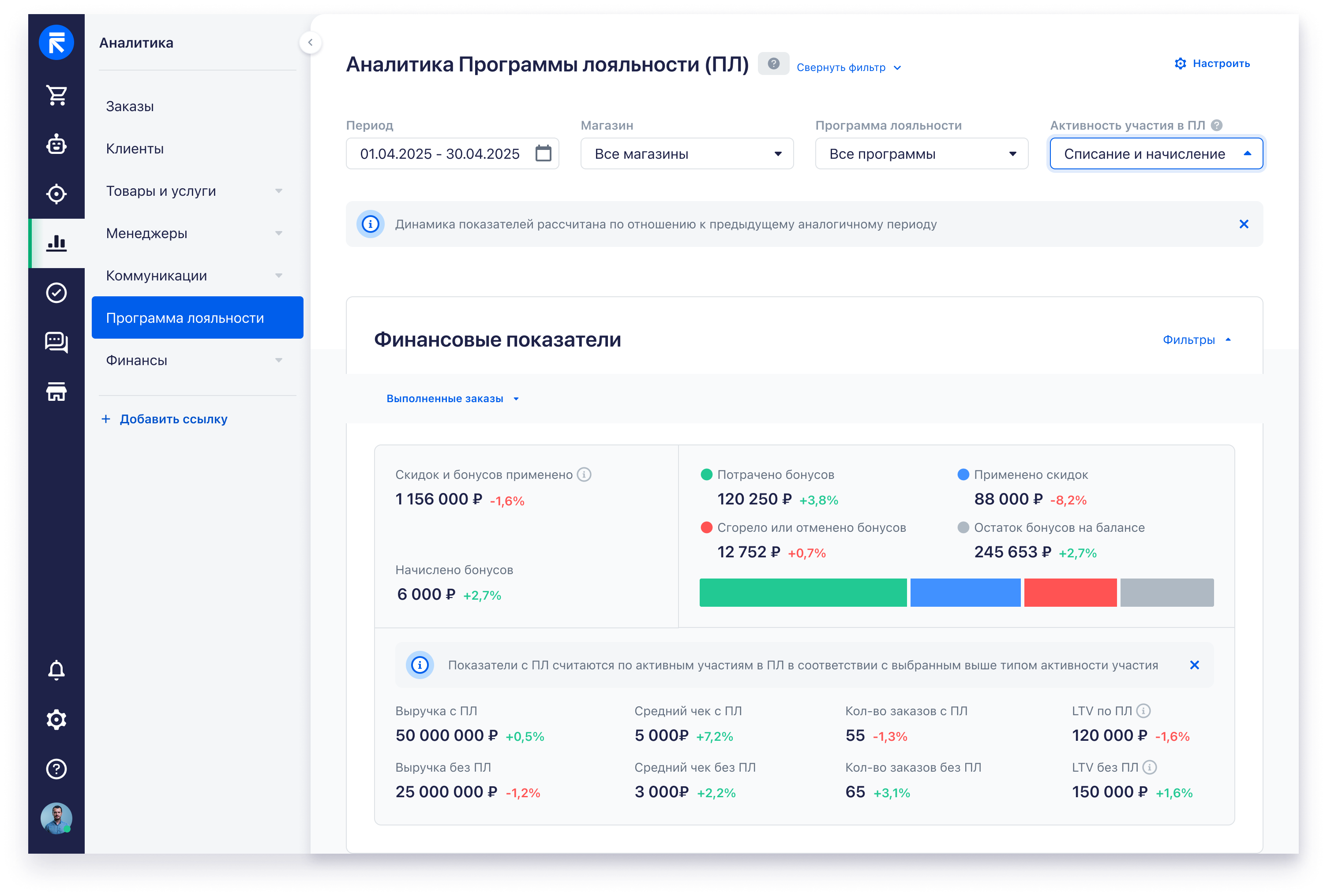This screenshot has width=1327, height=896.
Task: Open the checkmark tasks sidebar icon
Action: [56, 293]
